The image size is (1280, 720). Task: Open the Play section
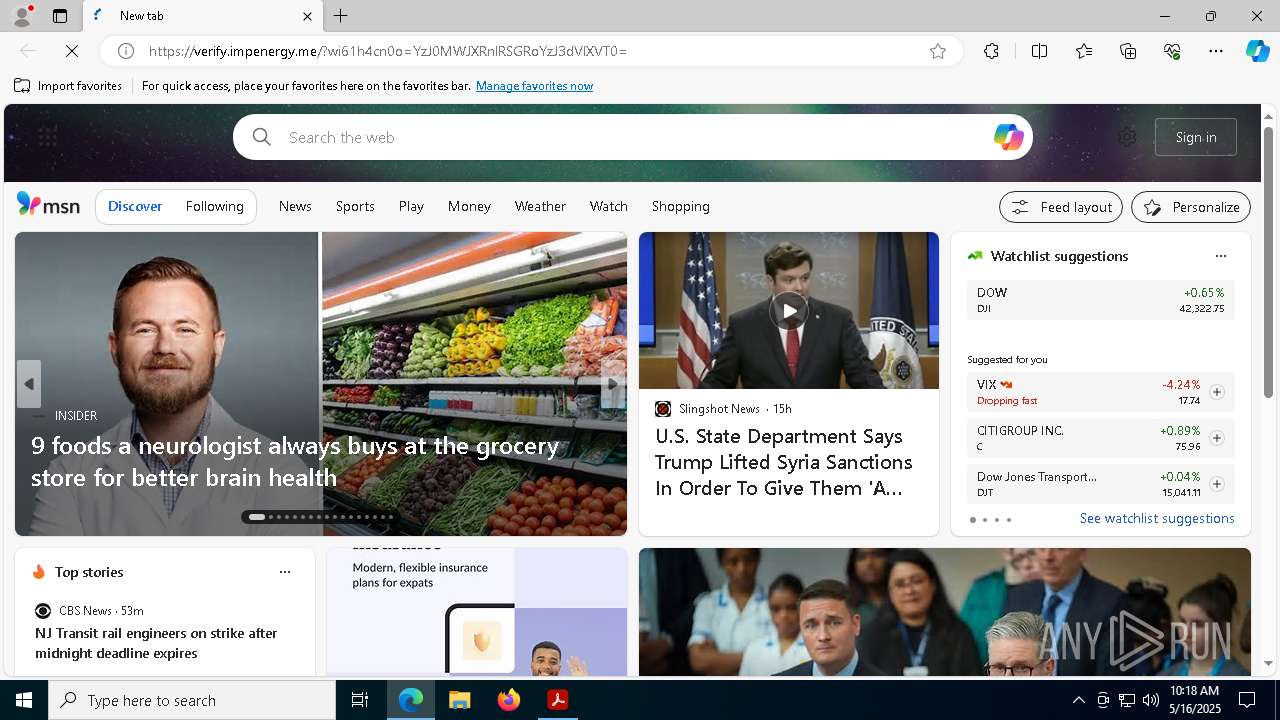411,206
